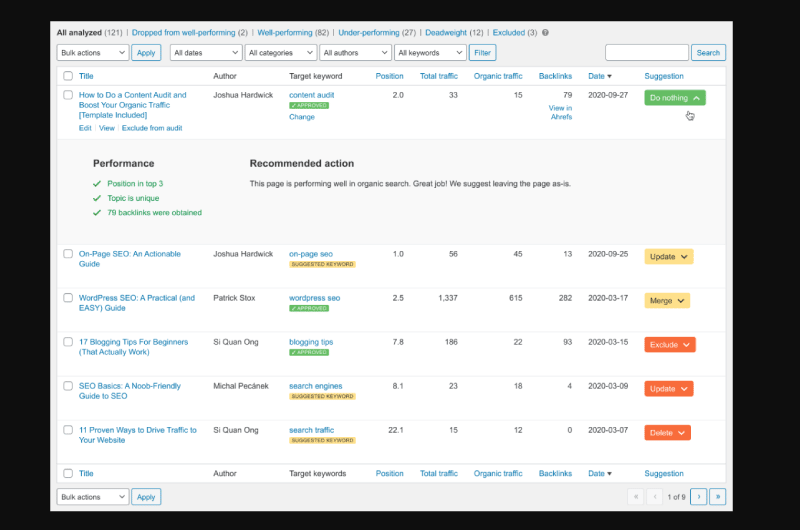Filter by Dropped from well-performing
Image resolution: width=800 pixels, height=530 pixels.
189,33
